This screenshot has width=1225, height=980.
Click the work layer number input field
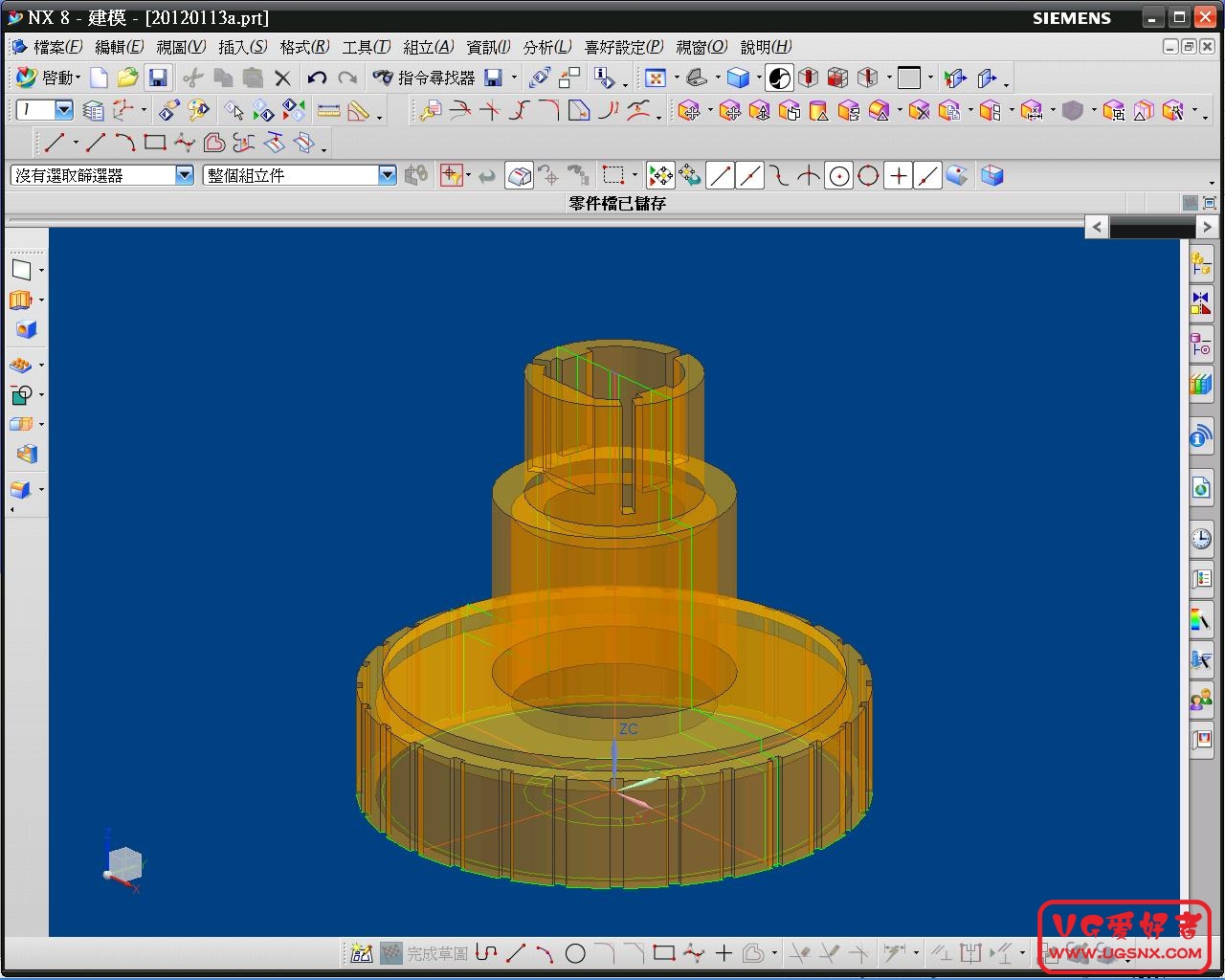click(34, 110)
